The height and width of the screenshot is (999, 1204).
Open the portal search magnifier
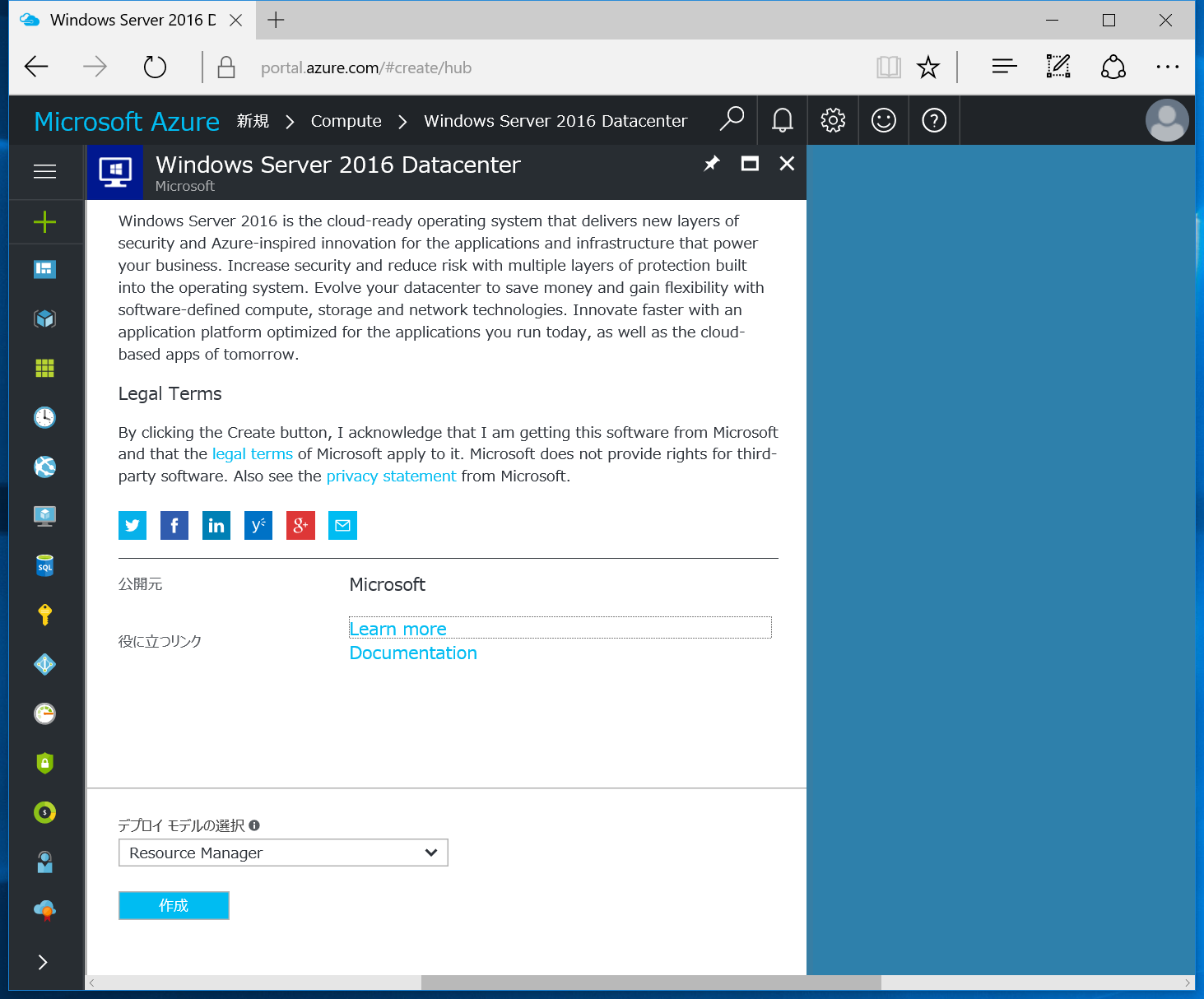click(732, 120)
